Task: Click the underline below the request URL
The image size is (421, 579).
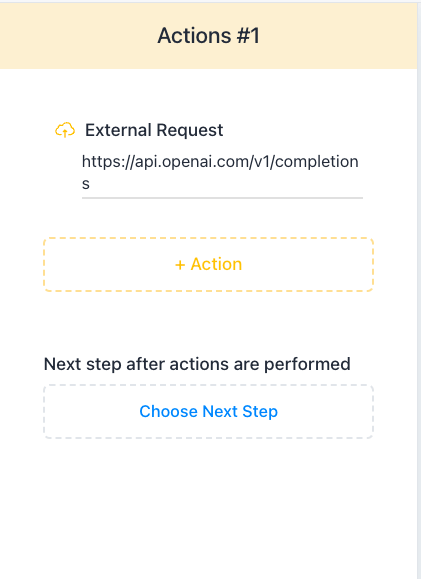Action: pos(222,198)
